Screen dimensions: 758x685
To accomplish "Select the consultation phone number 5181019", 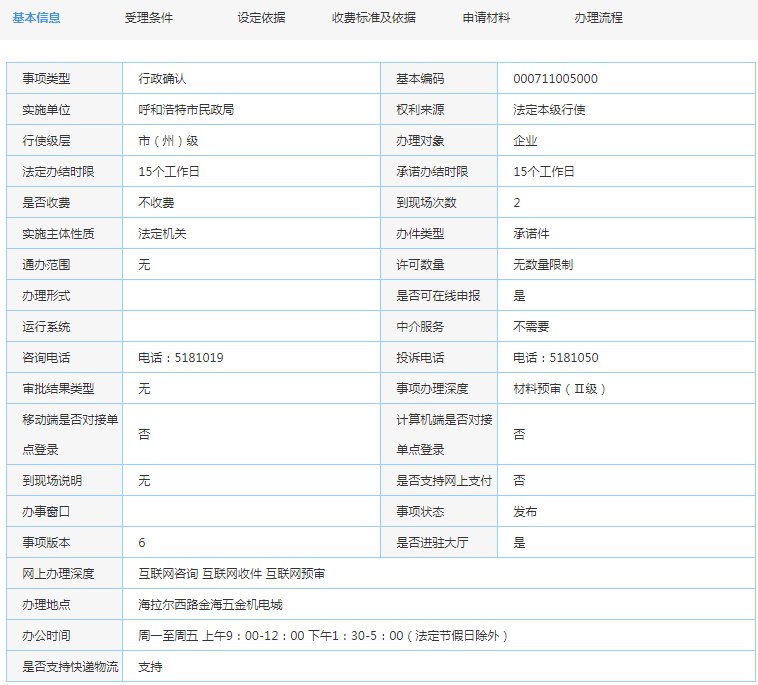I will coord(181,358).
